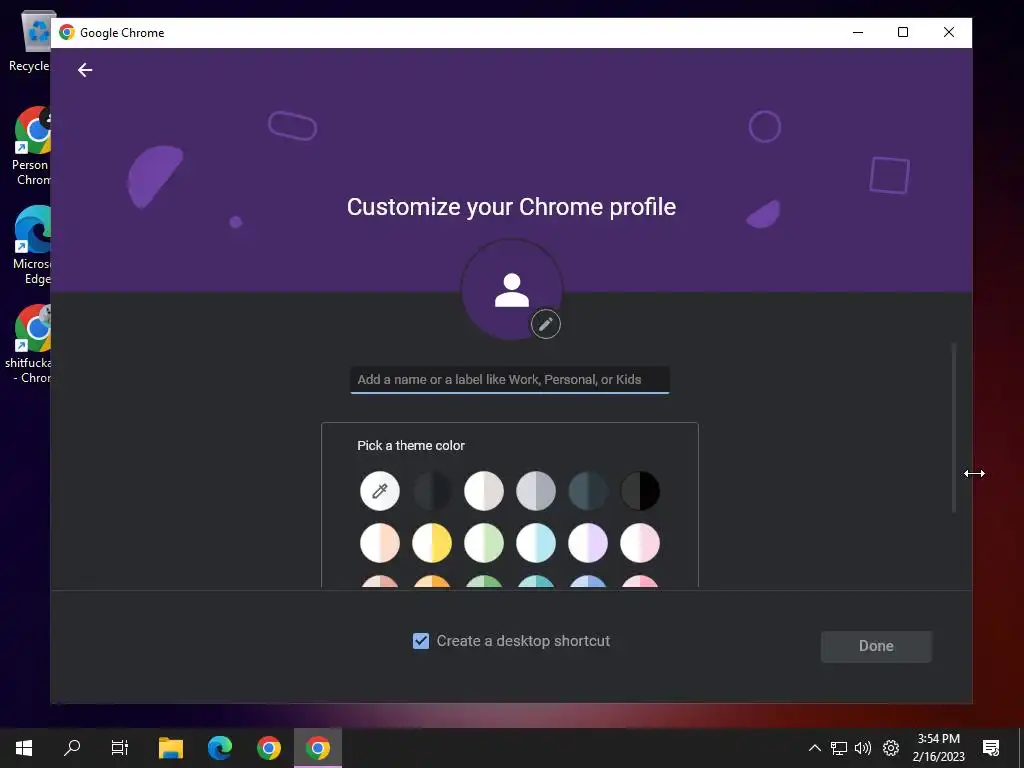Open Recycle Bin desktop icon
This screenshot has width=1024, height=768.
pyautogui.click(x=29, y=42)
